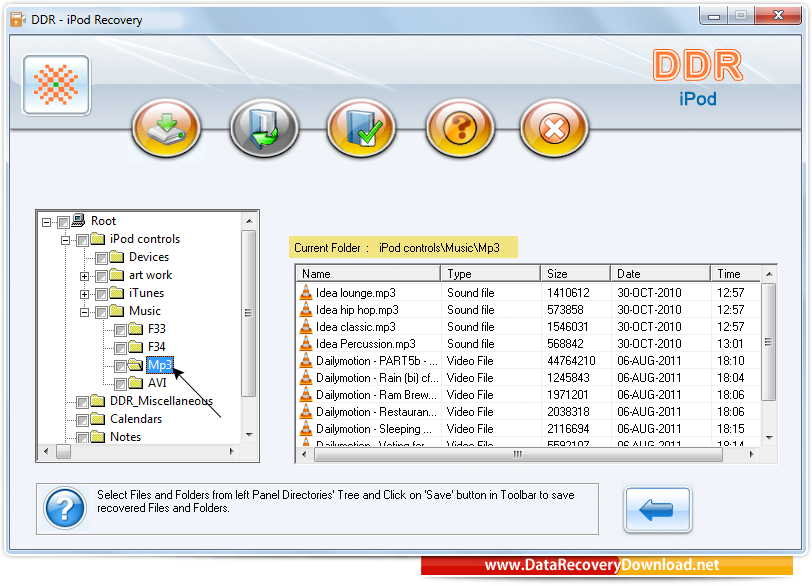Check the Devices folder checkbox
812x586 pixels.
point(102,258)
